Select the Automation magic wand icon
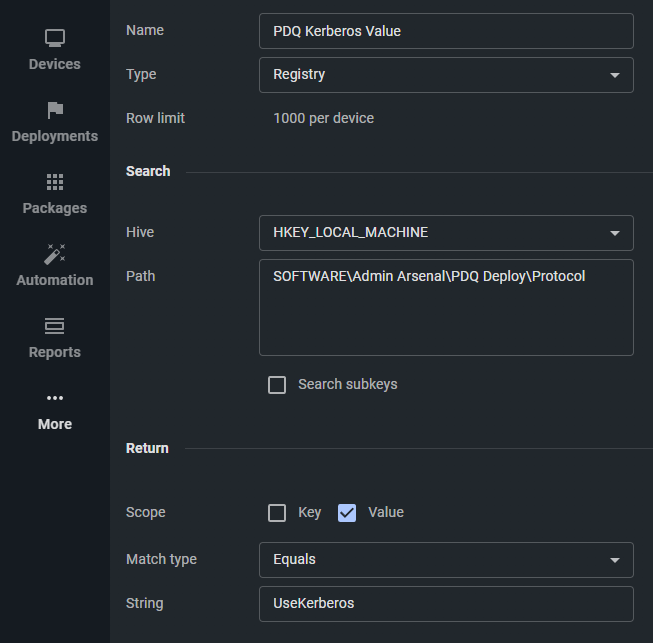 pyautogui.click(x=55, y=254)
